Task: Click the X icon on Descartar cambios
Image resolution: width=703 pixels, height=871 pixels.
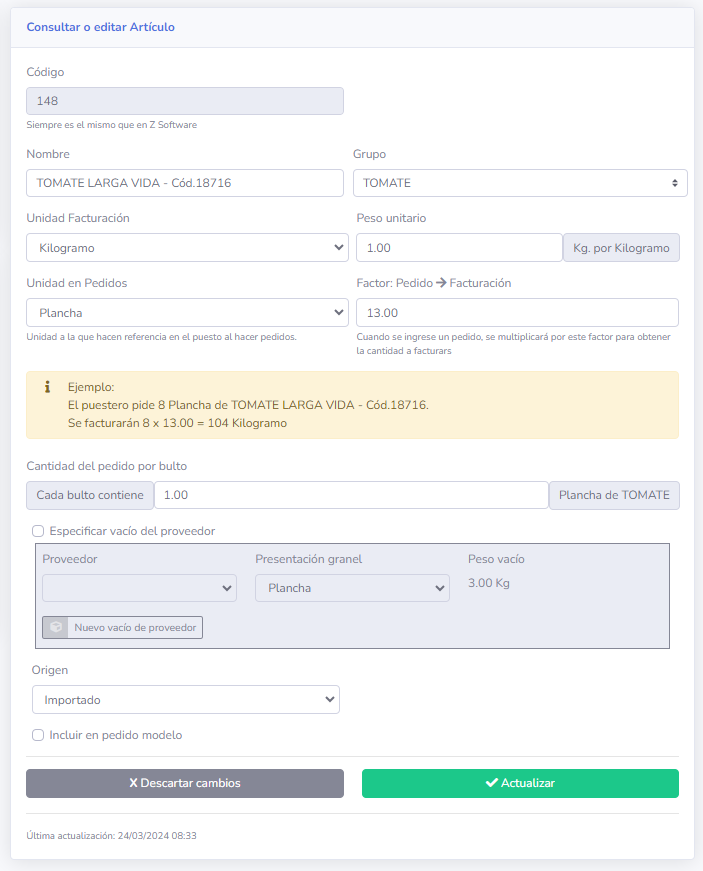Action: click(134, 783)
